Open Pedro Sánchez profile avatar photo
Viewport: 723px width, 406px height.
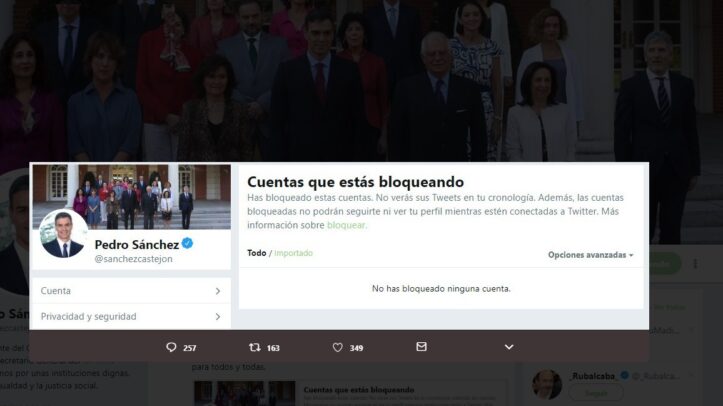coord(63,234)
